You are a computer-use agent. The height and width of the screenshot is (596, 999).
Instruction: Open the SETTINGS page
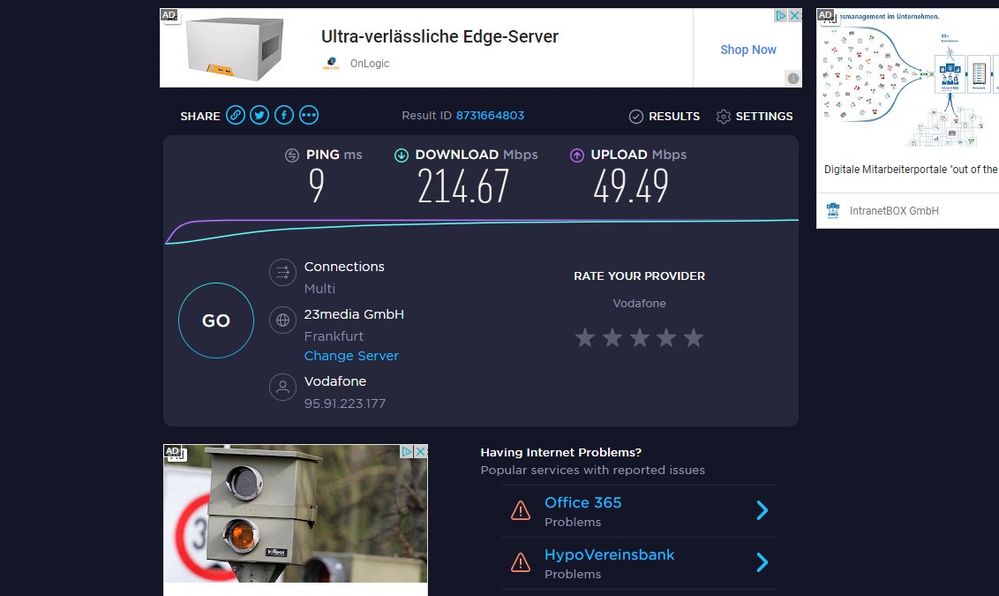click(x=755, y=116)
